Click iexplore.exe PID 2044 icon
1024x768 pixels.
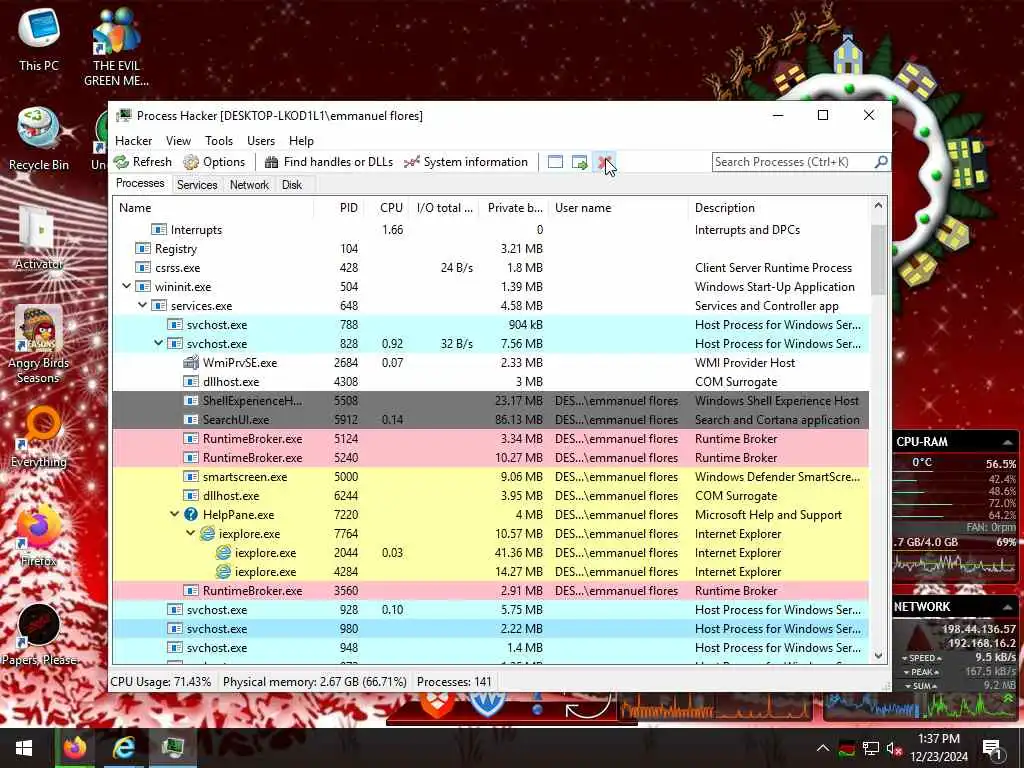coord(223,552)
